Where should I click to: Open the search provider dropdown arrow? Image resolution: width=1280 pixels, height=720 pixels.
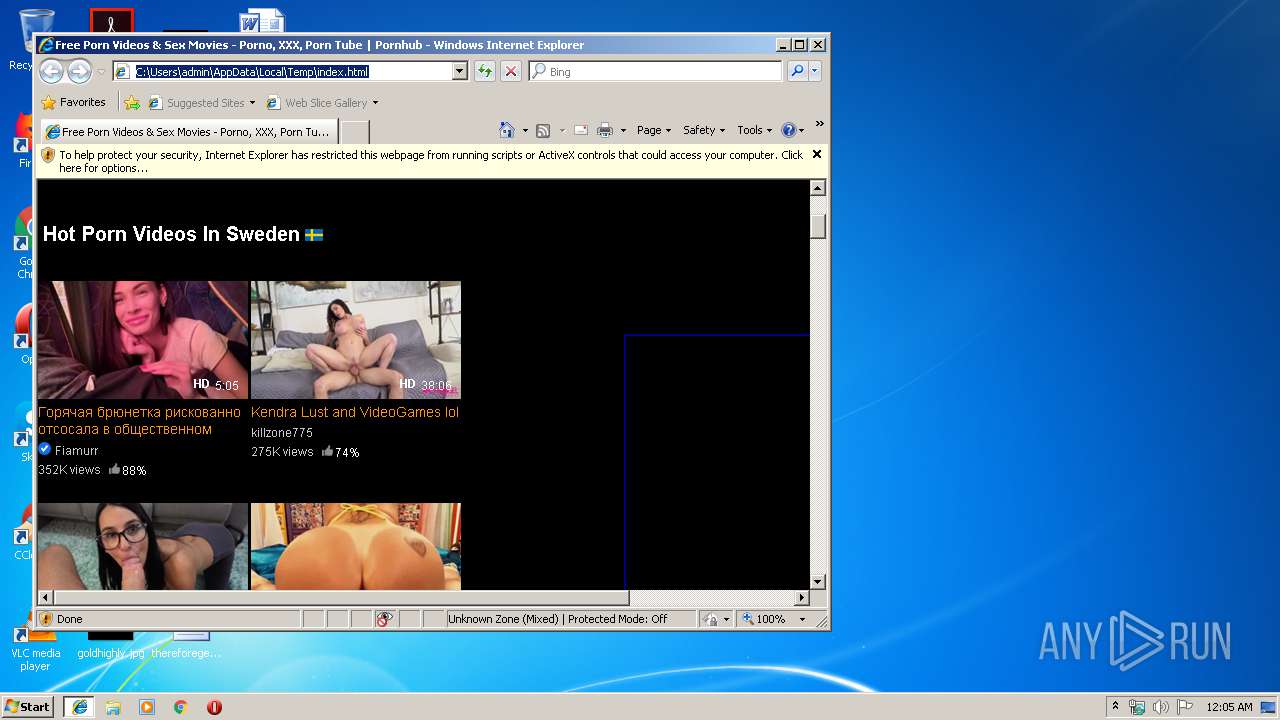815,71
